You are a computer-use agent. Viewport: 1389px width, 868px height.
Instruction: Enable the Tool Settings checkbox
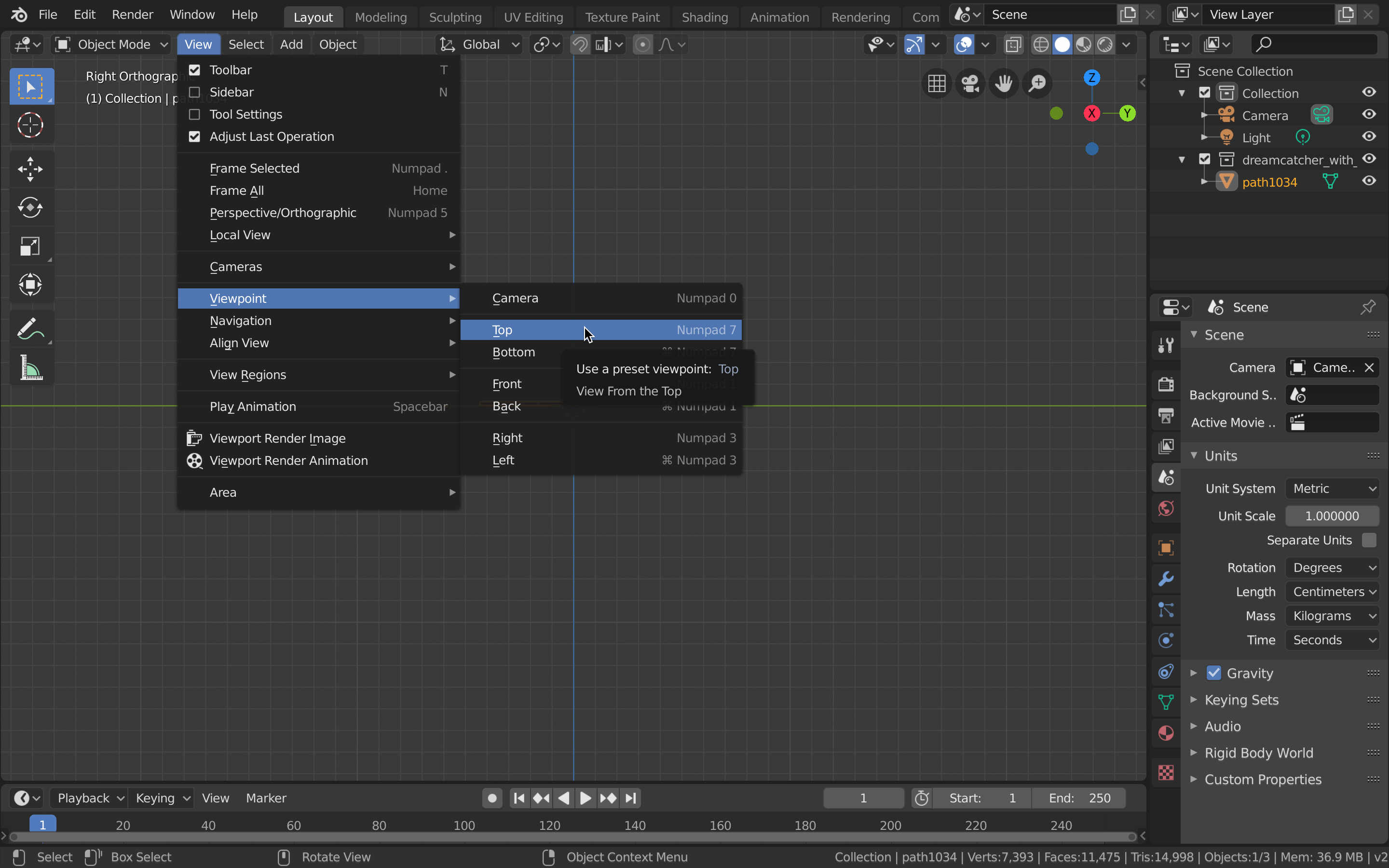click(194, 114)
